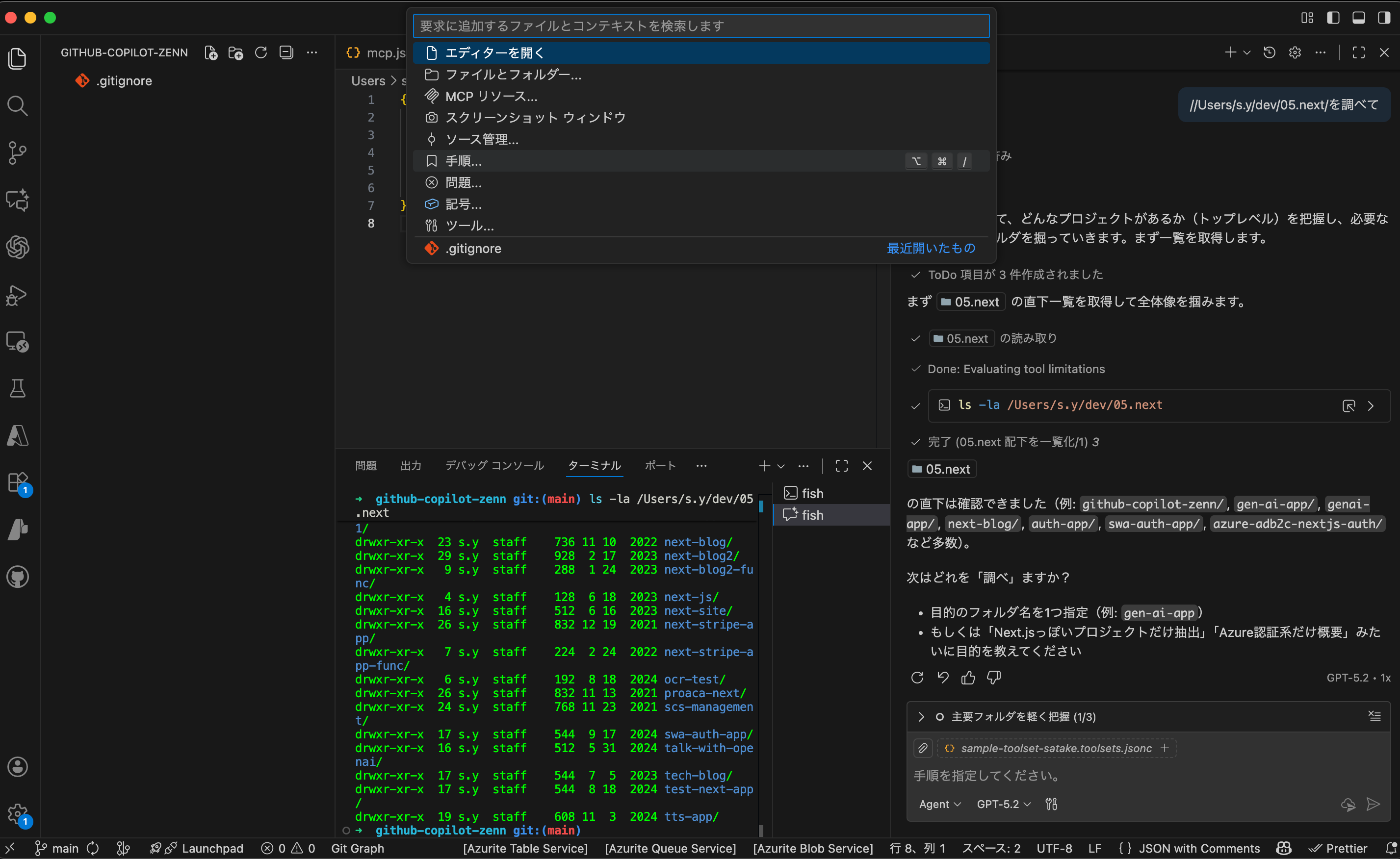Create a new folder in the Explorer header

pyautogui.click(x=236, y=53)
